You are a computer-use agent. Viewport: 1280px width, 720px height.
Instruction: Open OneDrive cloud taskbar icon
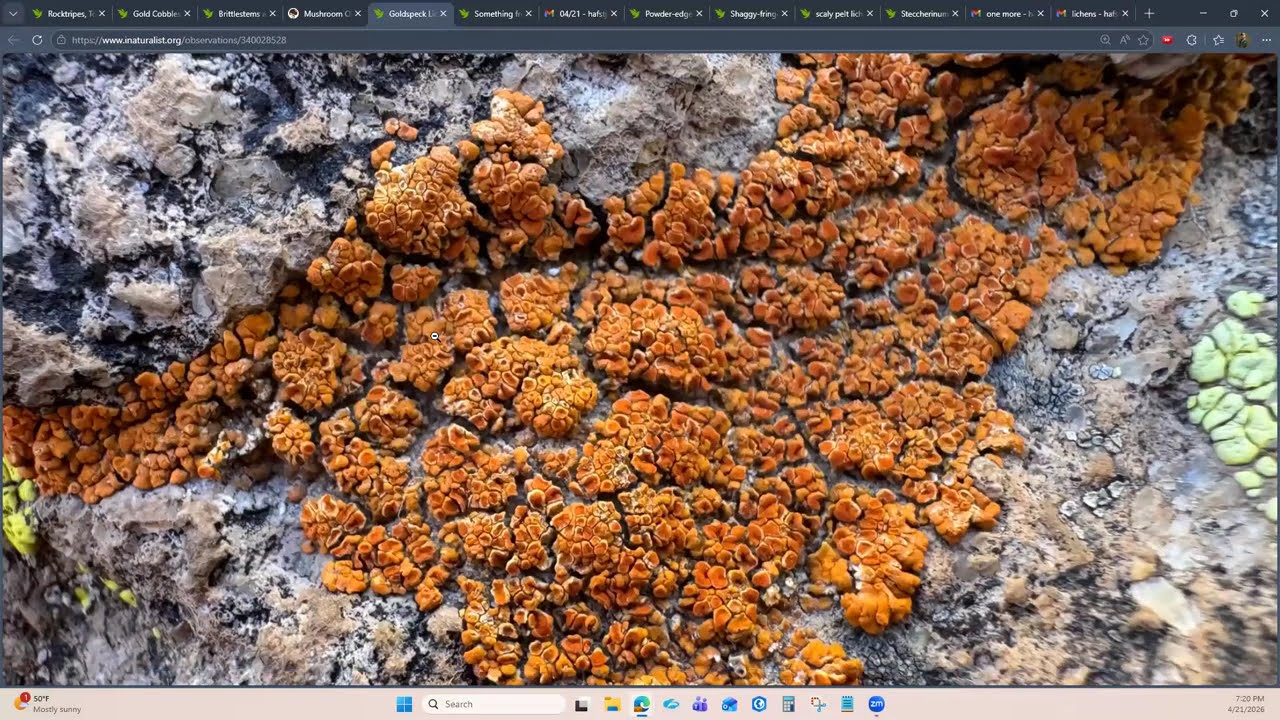point(671,704)
